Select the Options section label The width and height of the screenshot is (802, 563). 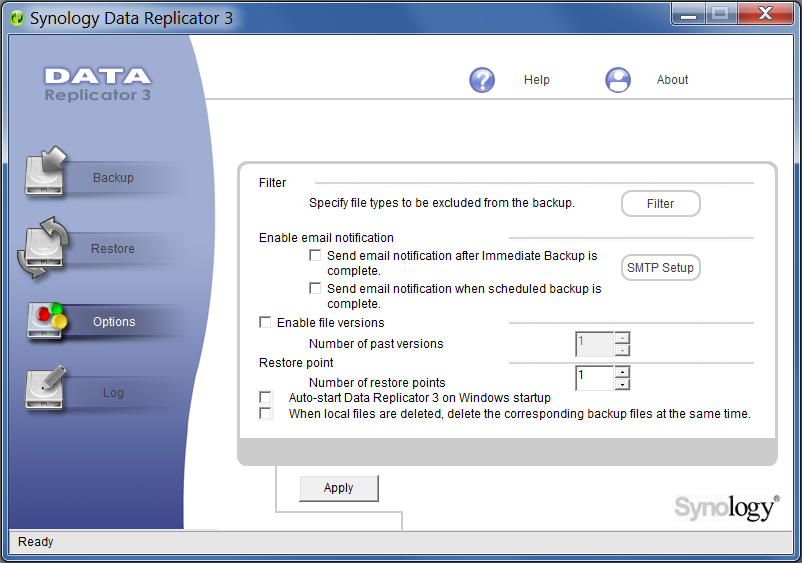[114, 322]
